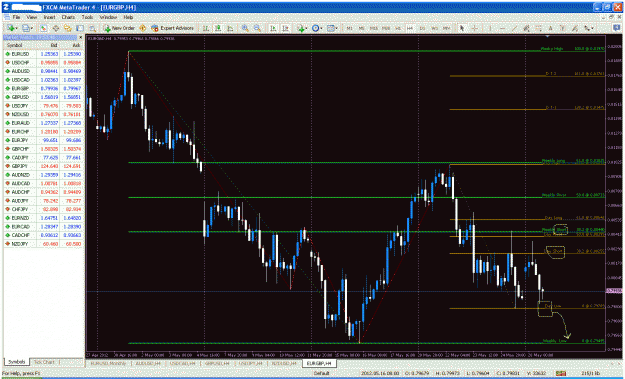Open the USDJPY,H4 chart tab

coord(250,363)
